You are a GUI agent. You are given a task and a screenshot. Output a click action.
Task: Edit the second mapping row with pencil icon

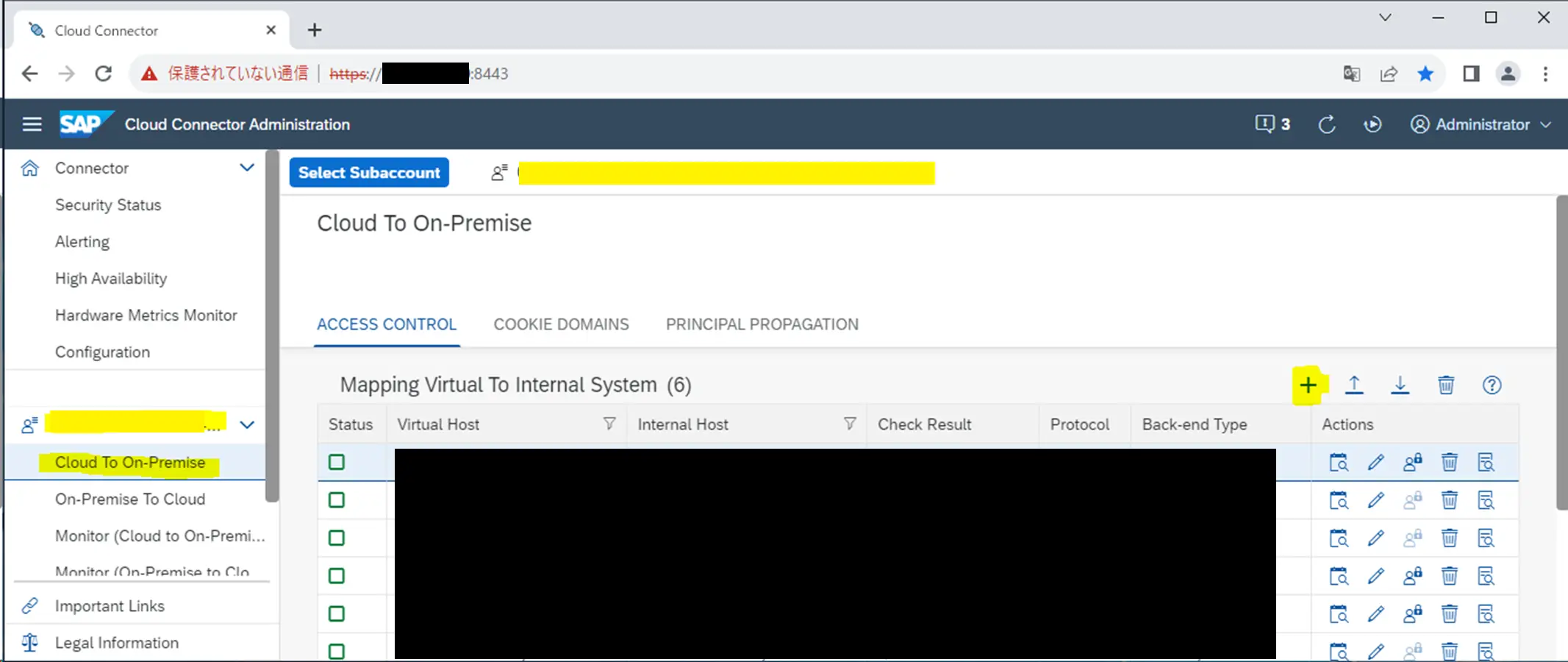coord(1375,501)
